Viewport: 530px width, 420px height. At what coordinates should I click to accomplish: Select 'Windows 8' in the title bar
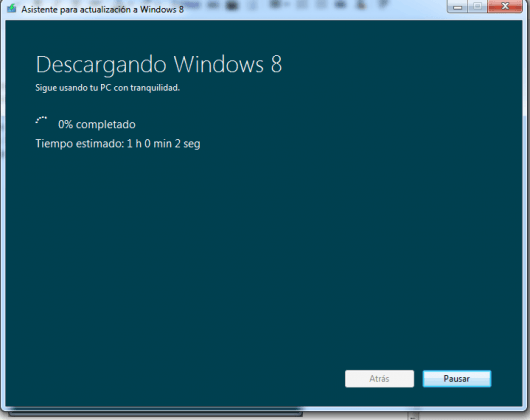point(162,9)
